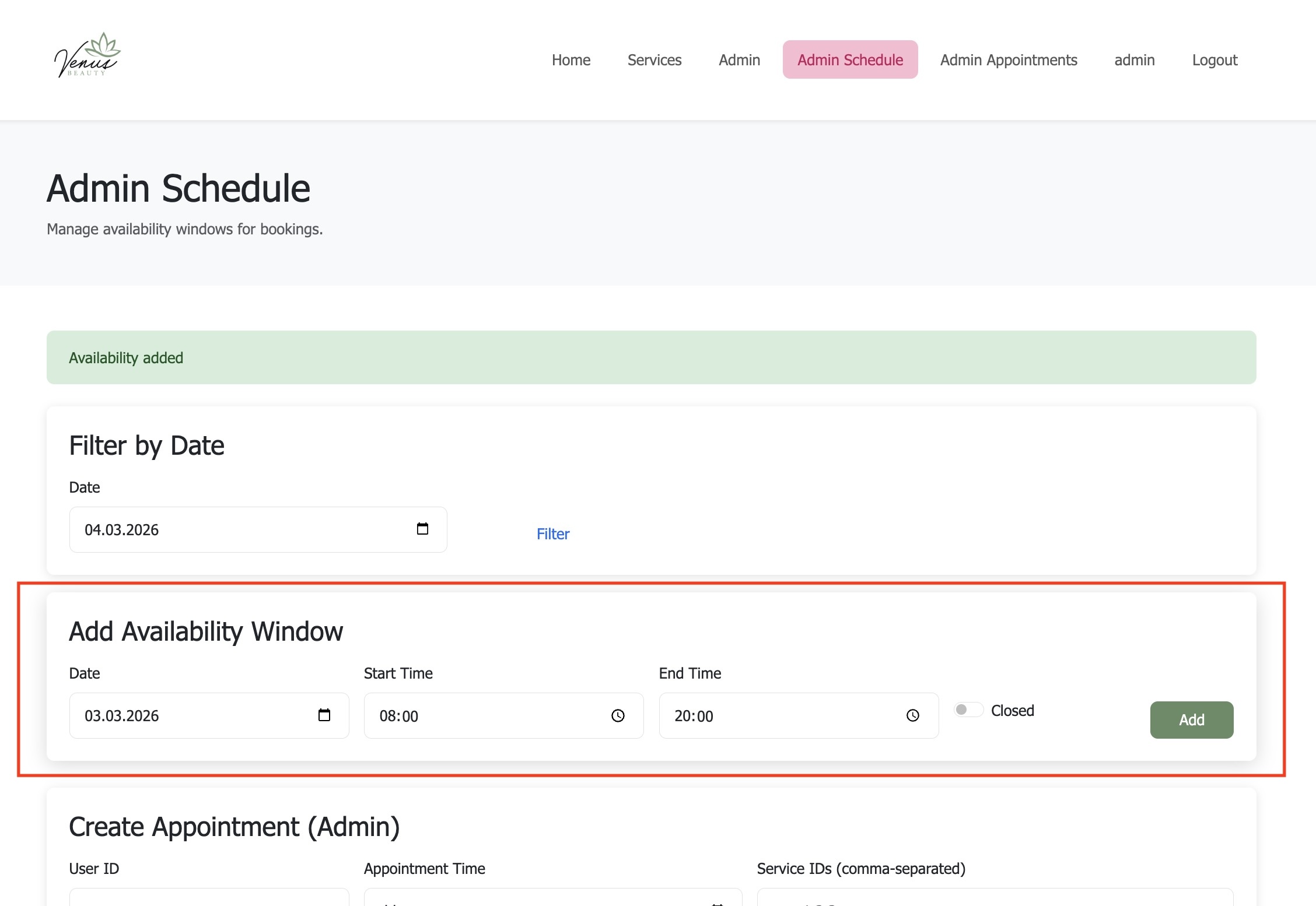Image resolution: width=1316 pixels, height=906 pixels.
Task: Click the blue Filter link
Action: coord(552,534)
